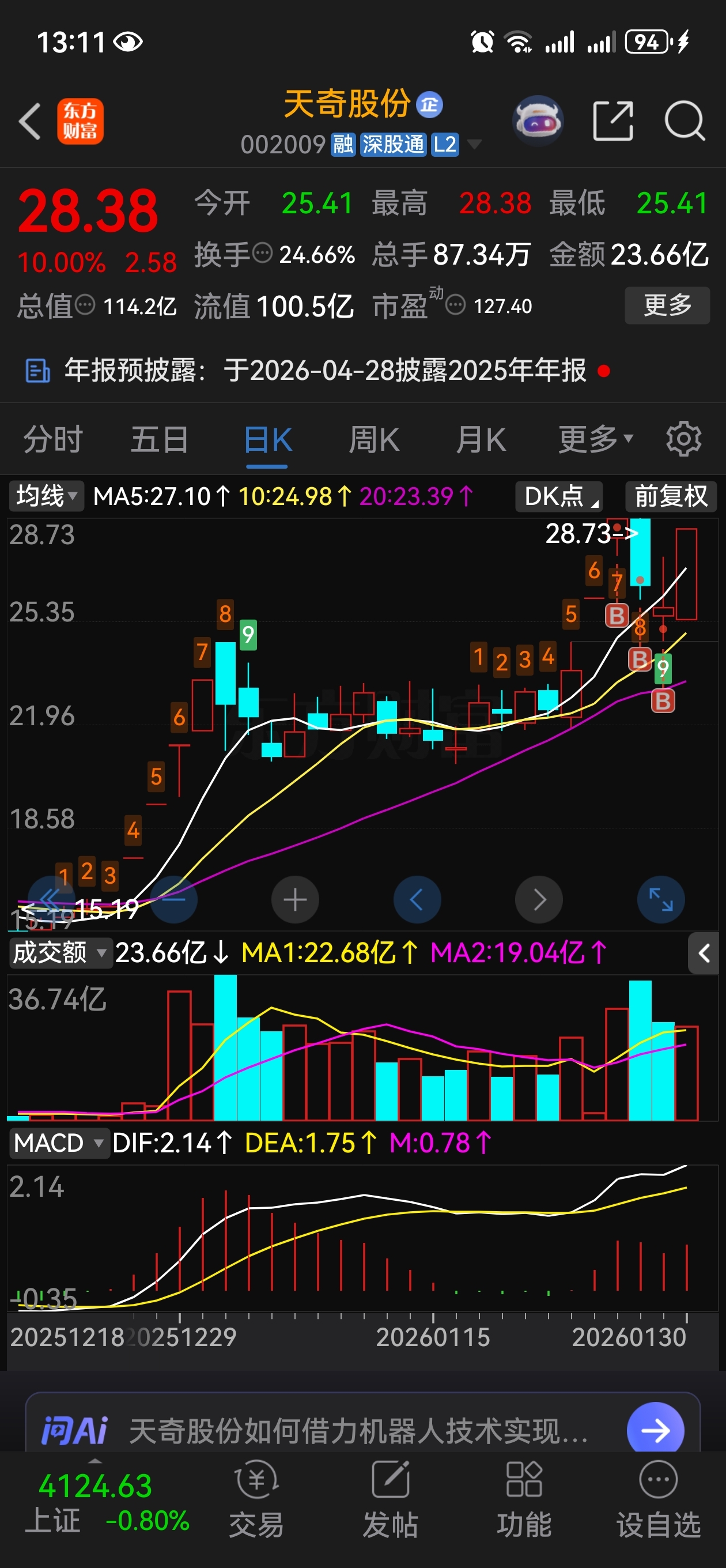
Task: Tap MA1:22.68亿 volume average
Action: pos(329,952)
